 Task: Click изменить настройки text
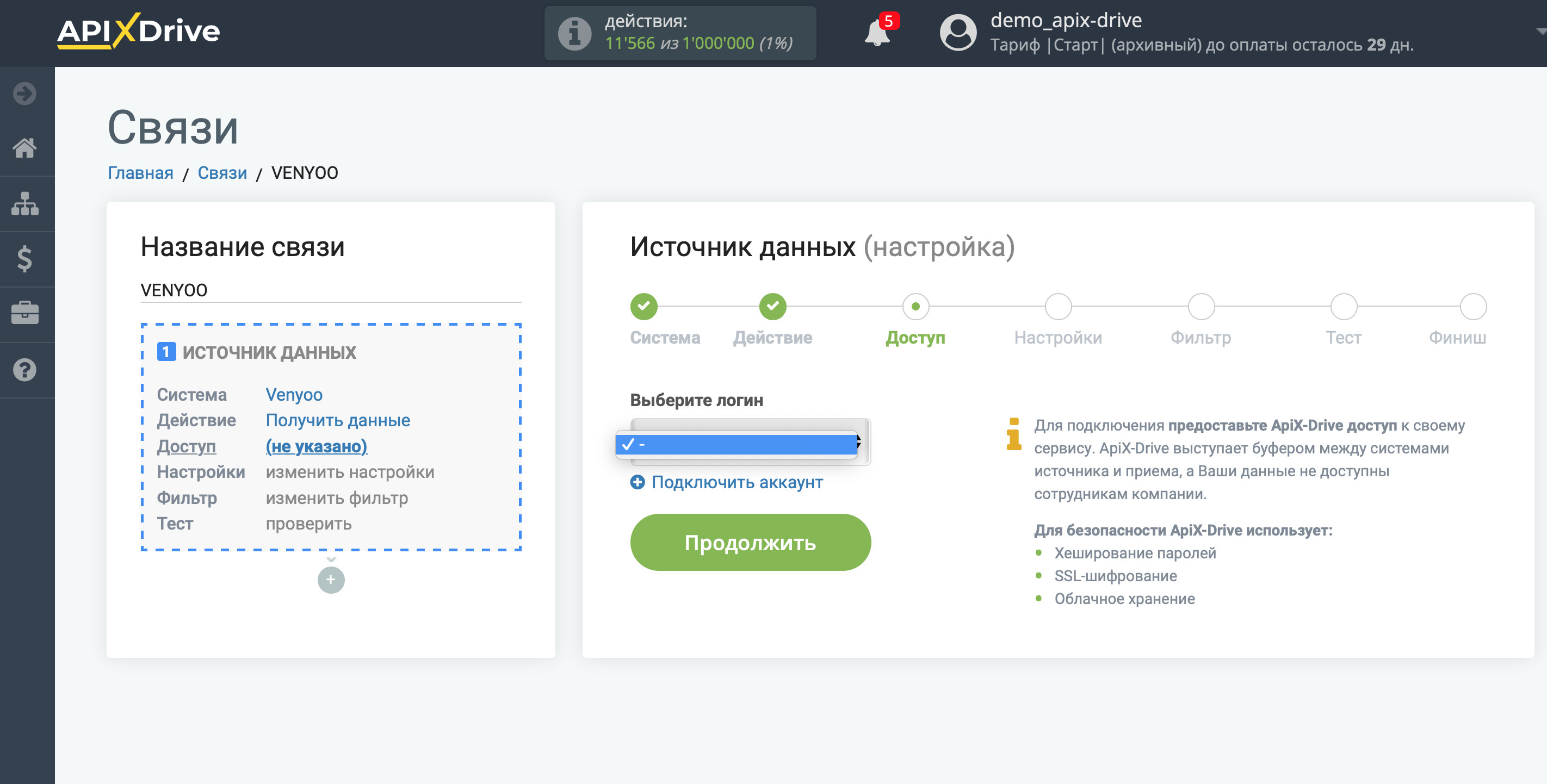pos(350,472)
